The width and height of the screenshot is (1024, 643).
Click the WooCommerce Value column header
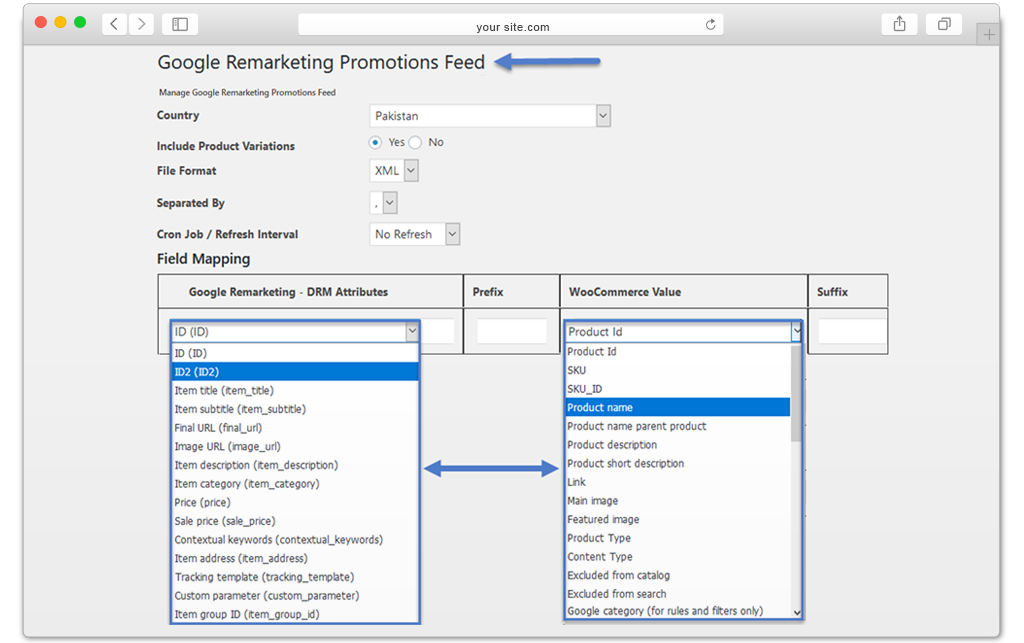tap(625, 292)
